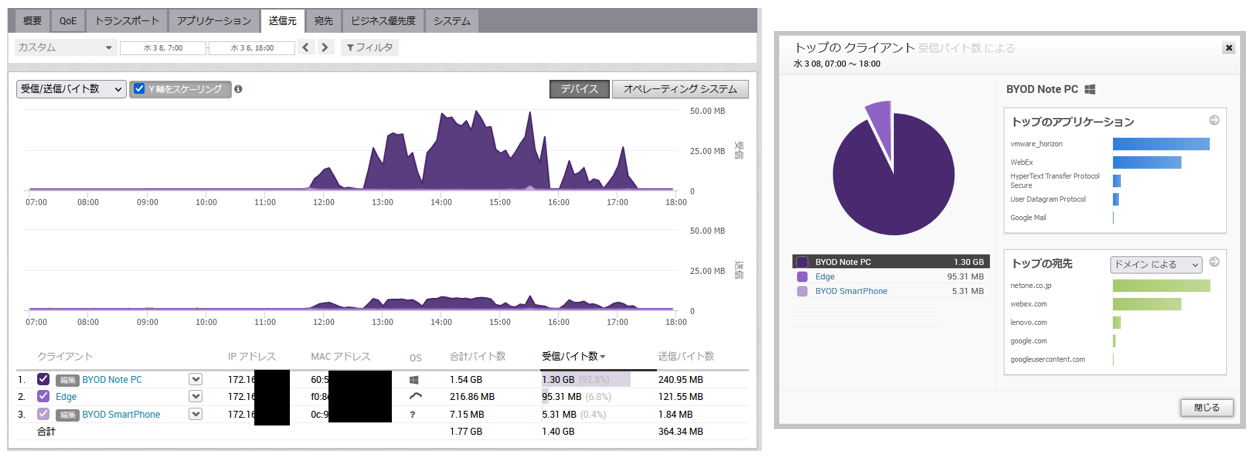Click the WebEx application entry

point(1021,162)
